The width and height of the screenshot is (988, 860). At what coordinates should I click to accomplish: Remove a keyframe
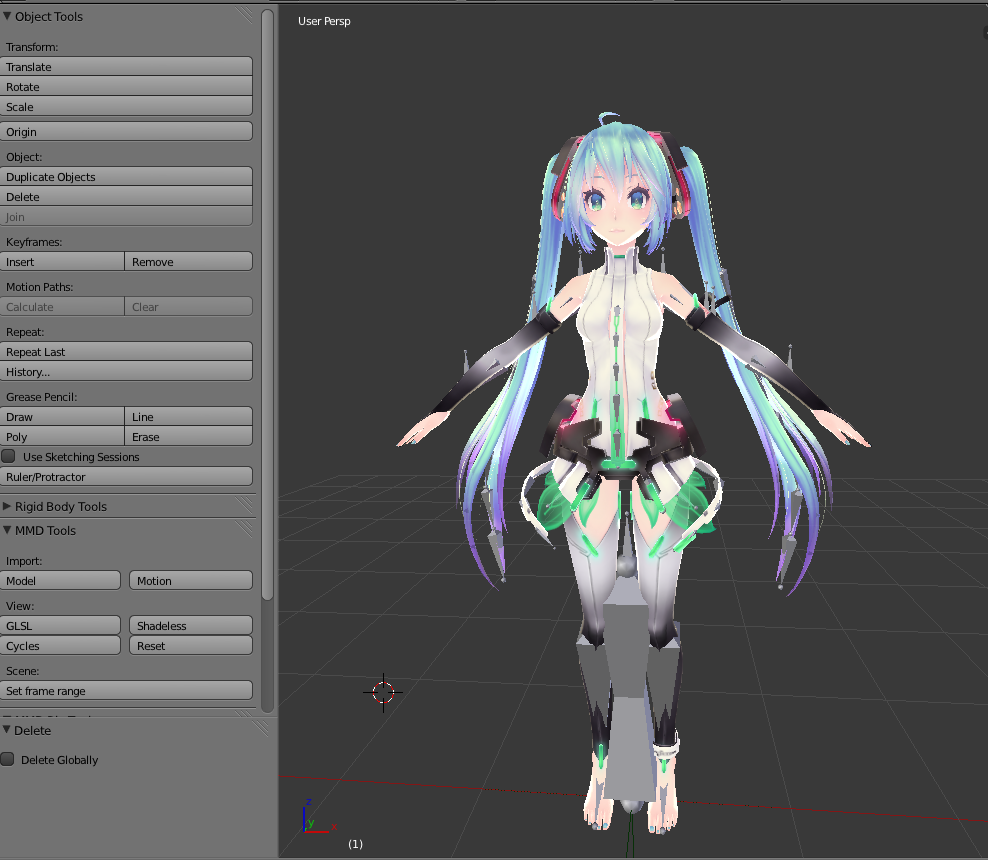(189, 261)
